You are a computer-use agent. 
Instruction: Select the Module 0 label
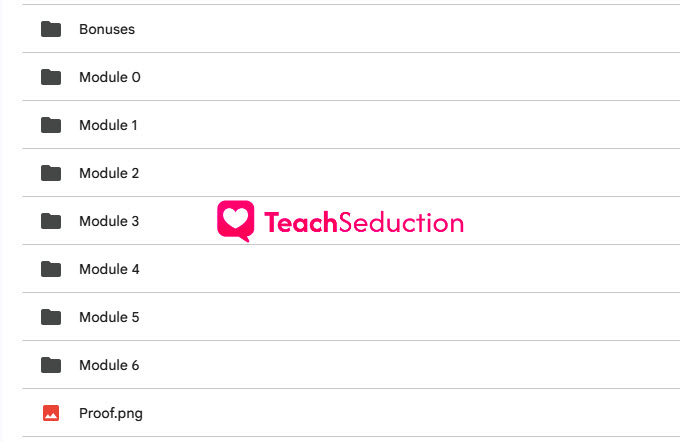click(x=110, y=77)
